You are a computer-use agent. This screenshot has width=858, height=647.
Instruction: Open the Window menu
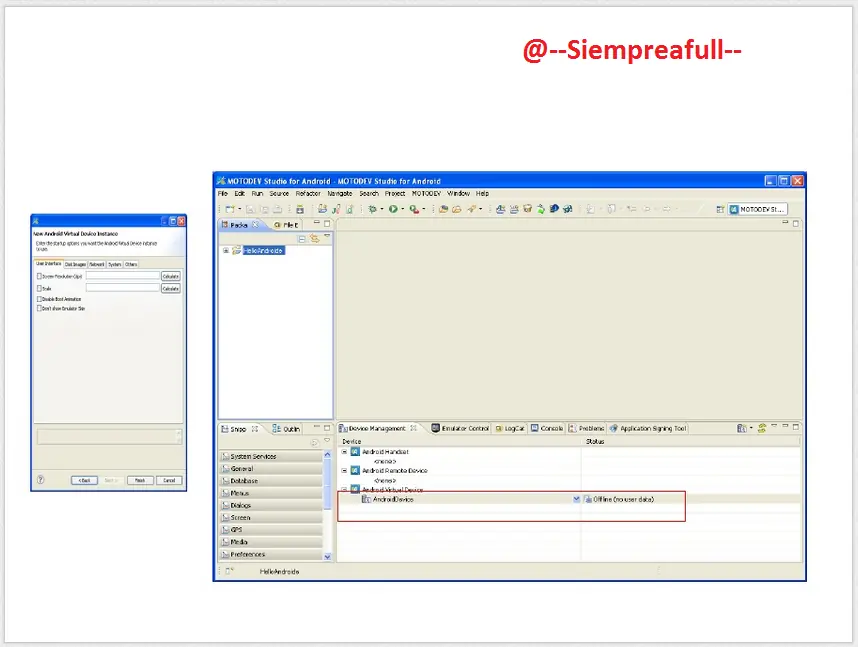point(459,194)
